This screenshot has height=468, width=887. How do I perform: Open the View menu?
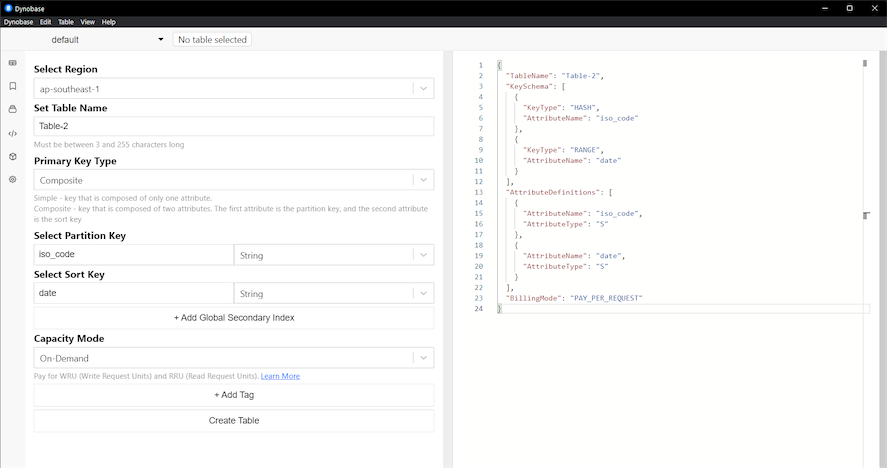point(87,21)
